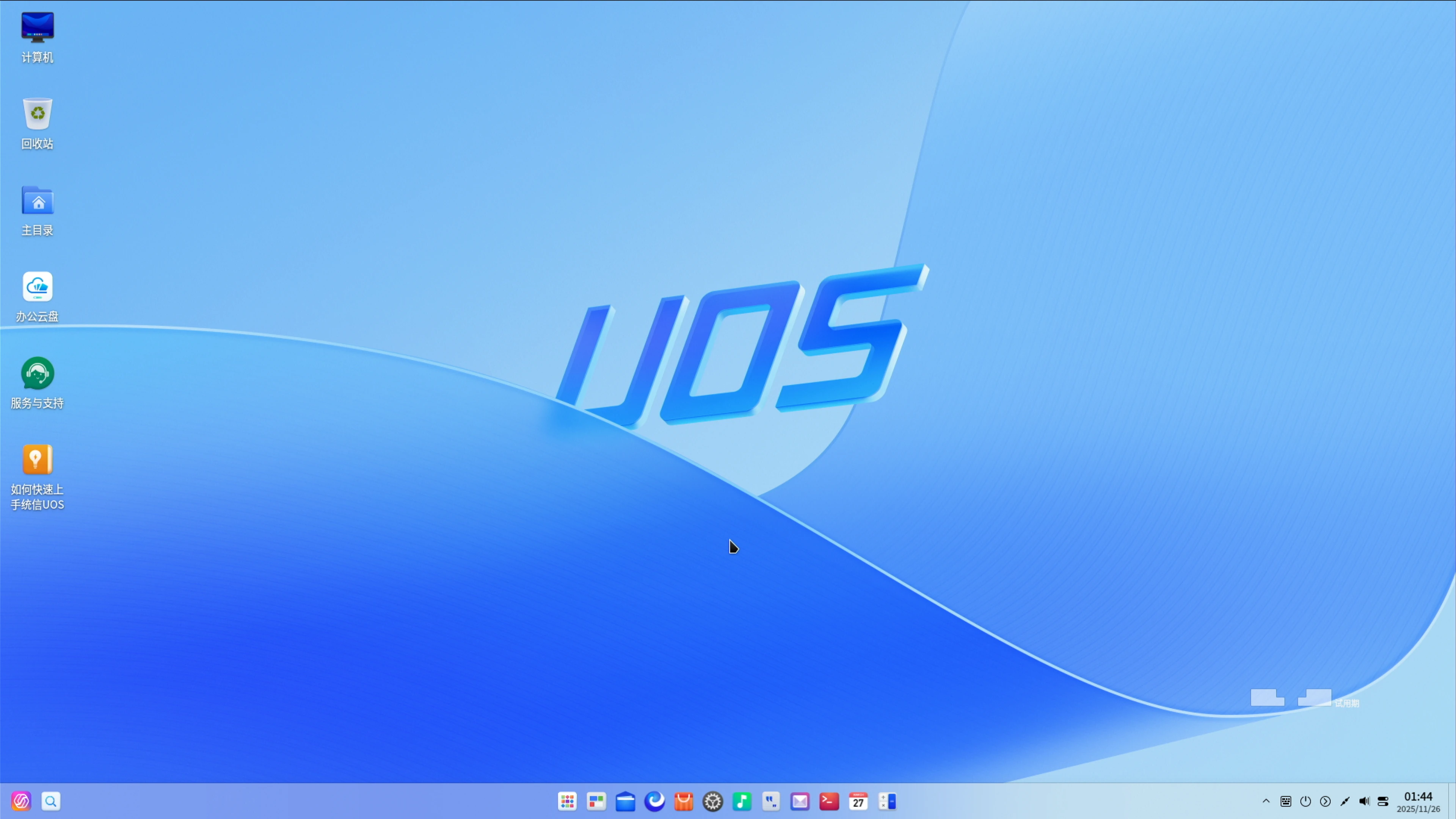Launch the file manager from dock
Image resolution: width=1456 pixels, height=819 pixels.
(x=625, y=801)
